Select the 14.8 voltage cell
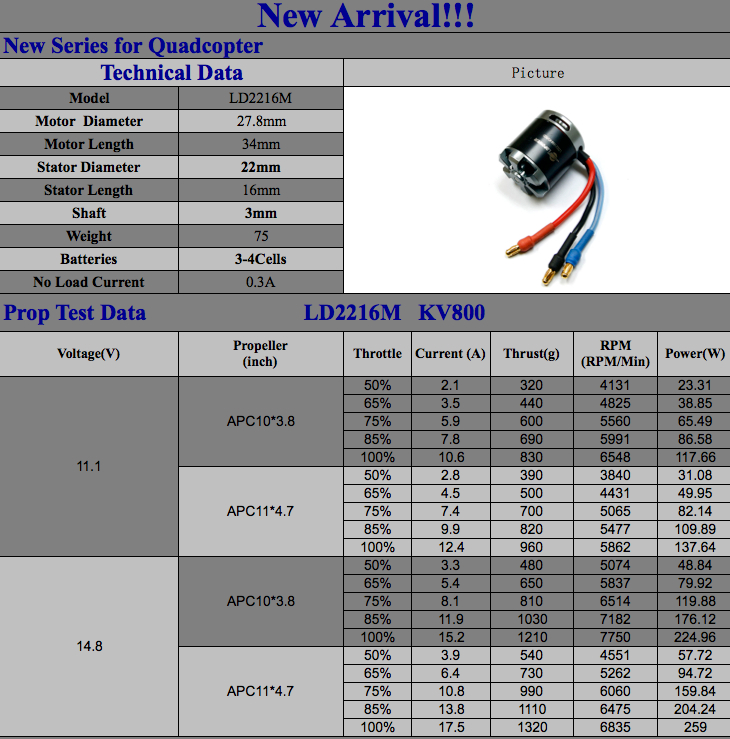The height and width of the screenshot is (739, 730). pos(89,647)
